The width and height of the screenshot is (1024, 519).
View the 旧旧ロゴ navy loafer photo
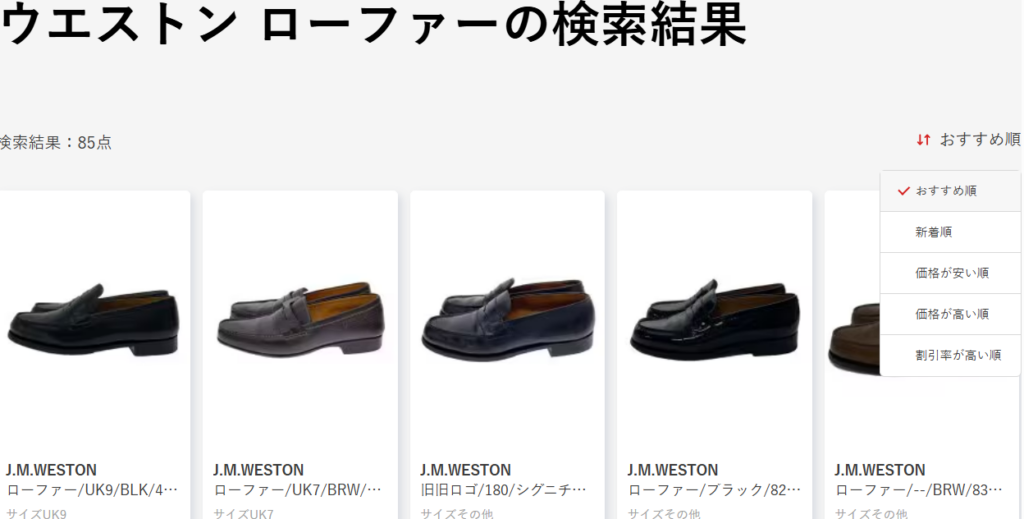[x=507, y=320]
